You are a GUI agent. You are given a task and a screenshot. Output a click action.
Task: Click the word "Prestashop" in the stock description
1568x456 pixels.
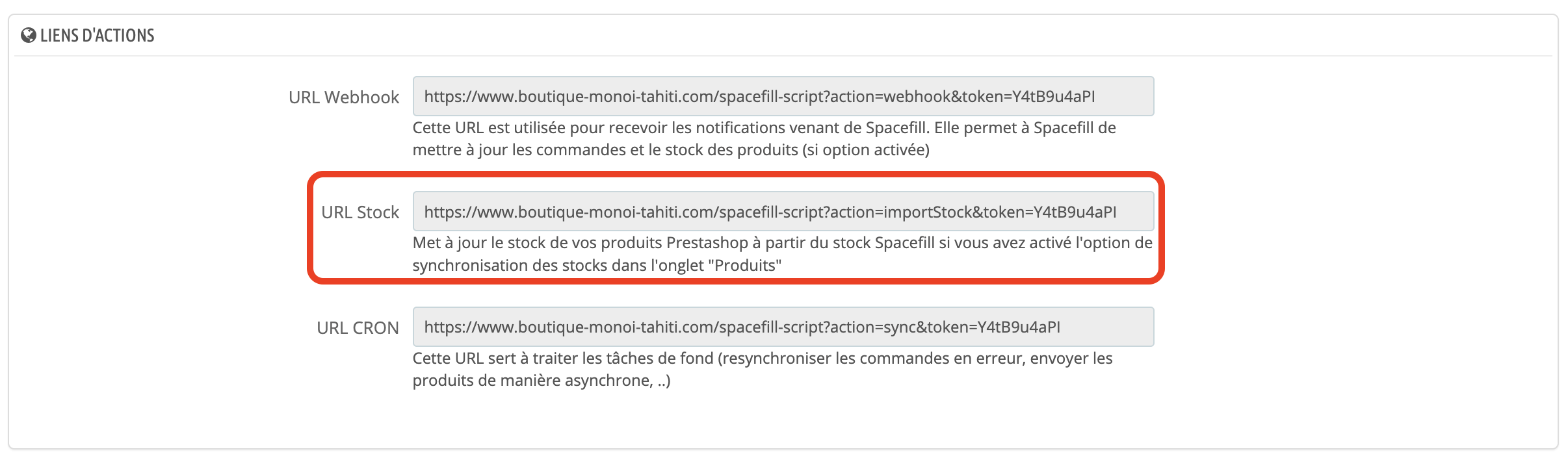click(x=707, y=243)
